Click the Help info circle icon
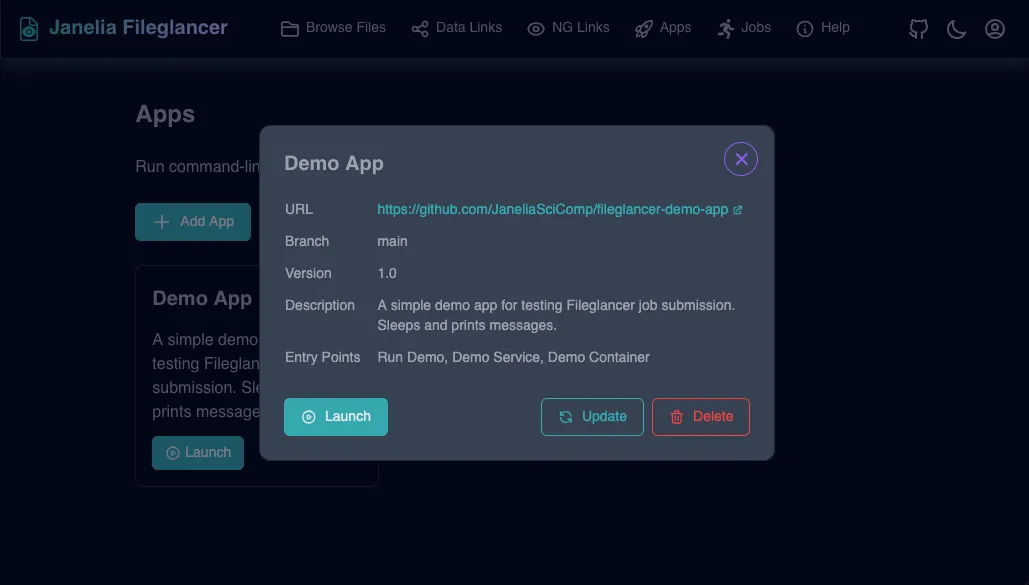Screen dimensions: 1029x585 point(806,28)
